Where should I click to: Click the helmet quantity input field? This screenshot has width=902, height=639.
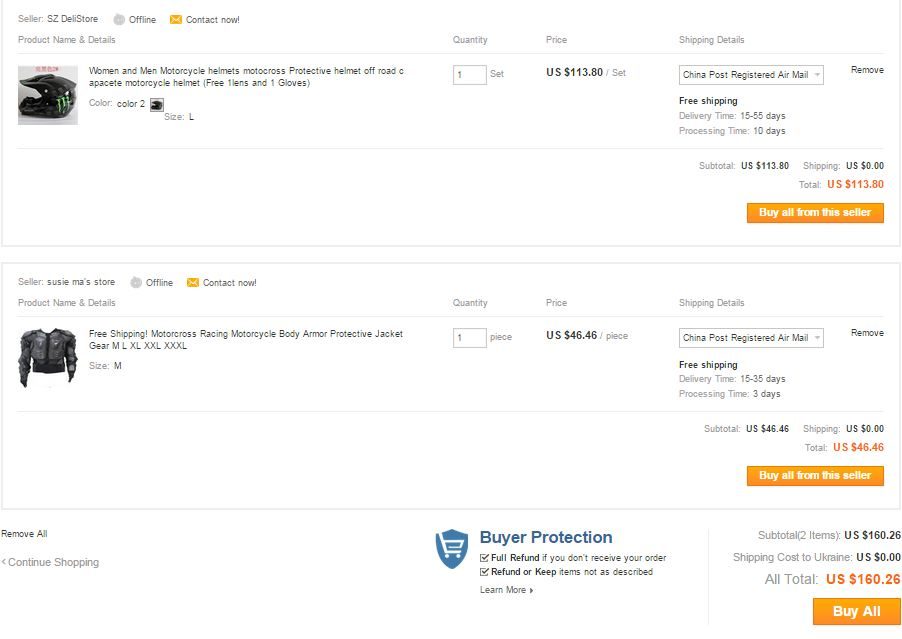[x=469, y=75]
